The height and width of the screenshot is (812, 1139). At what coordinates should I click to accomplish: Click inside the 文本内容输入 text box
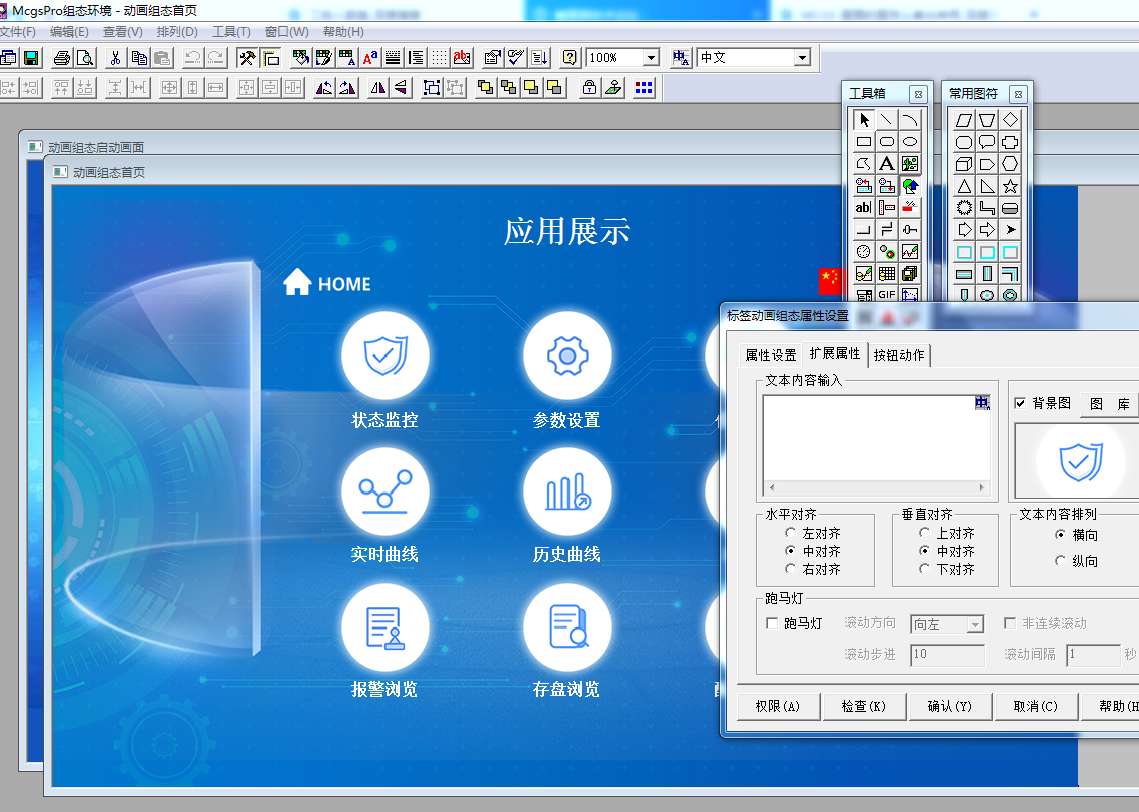[x=868, y=437]
